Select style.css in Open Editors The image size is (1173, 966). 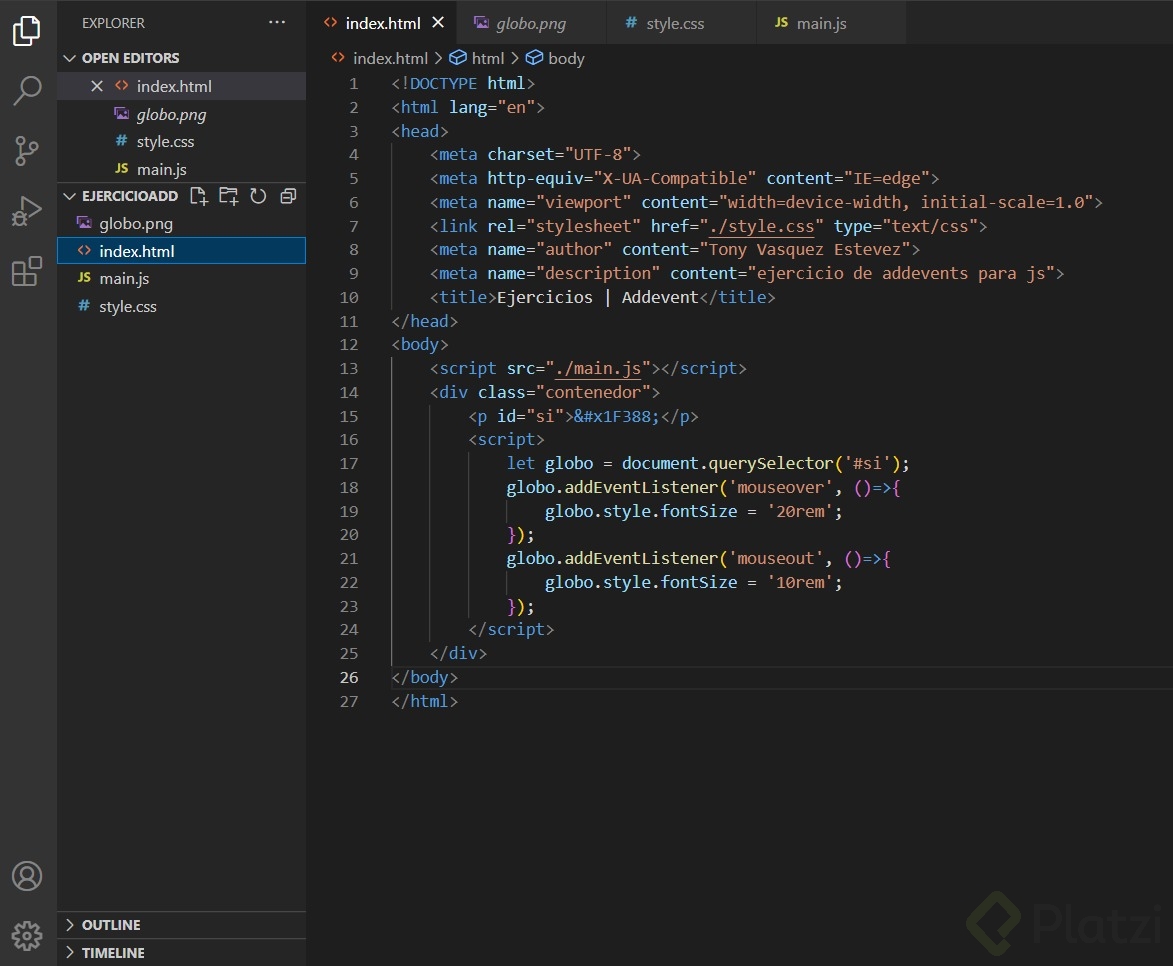[181, 141]
